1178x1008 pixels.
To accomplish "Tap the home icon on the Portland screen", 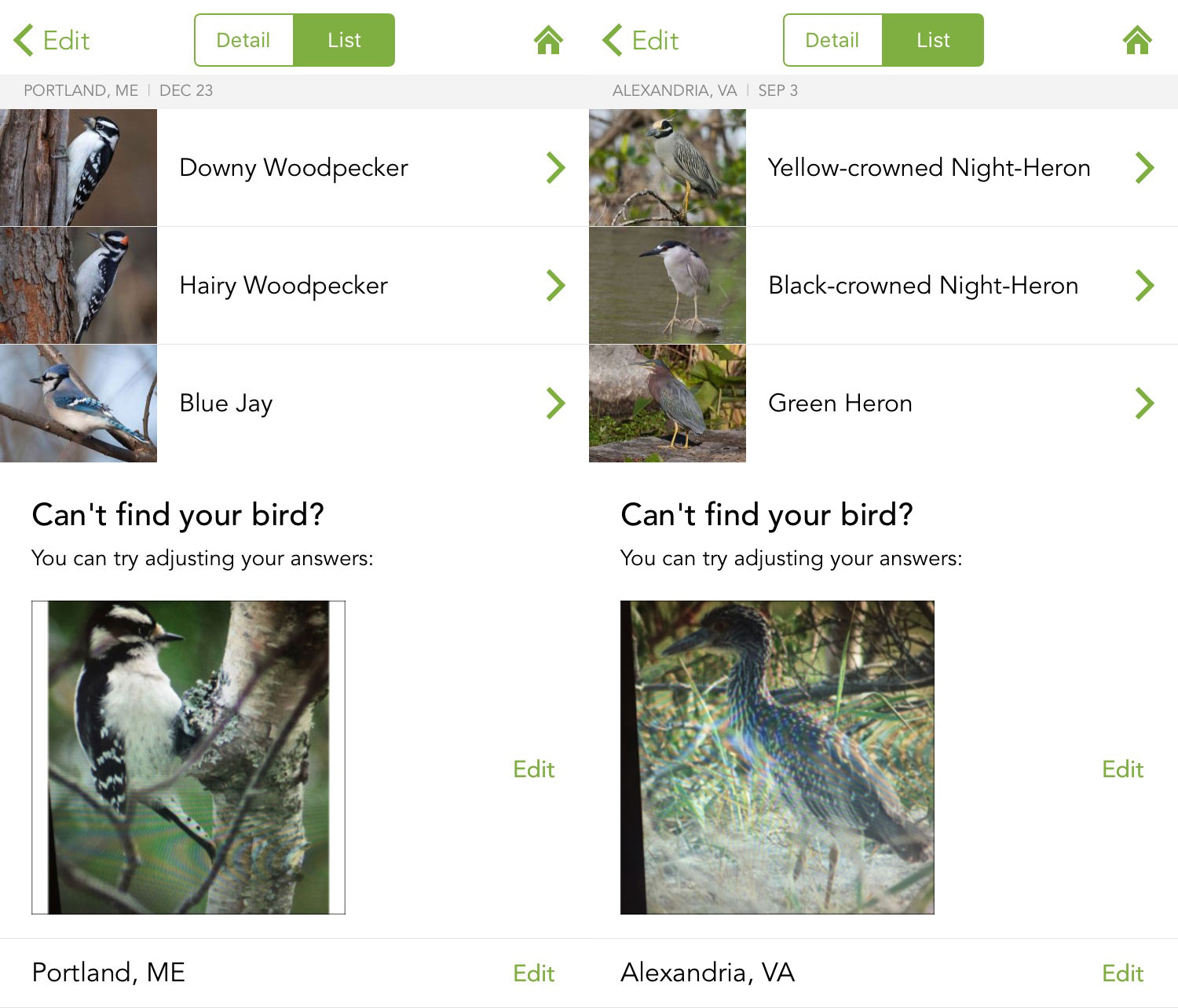I will (548, 40).
